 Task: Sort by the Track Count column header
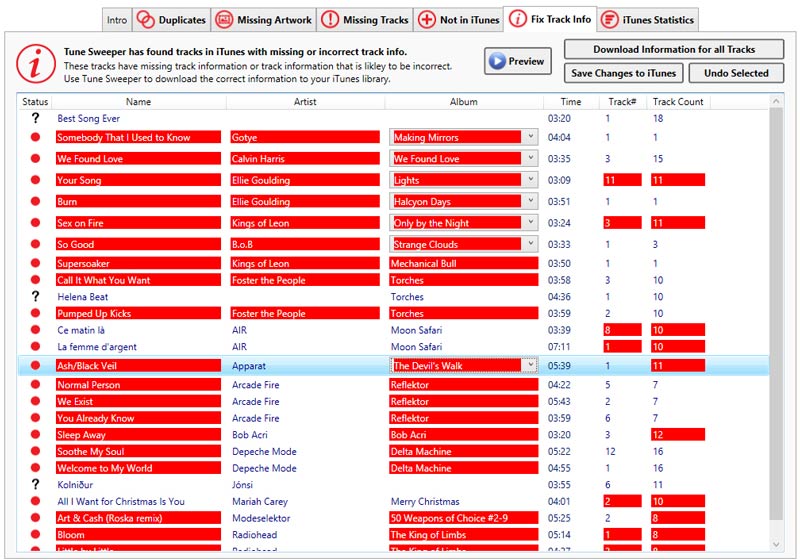(x=678, y=101)
